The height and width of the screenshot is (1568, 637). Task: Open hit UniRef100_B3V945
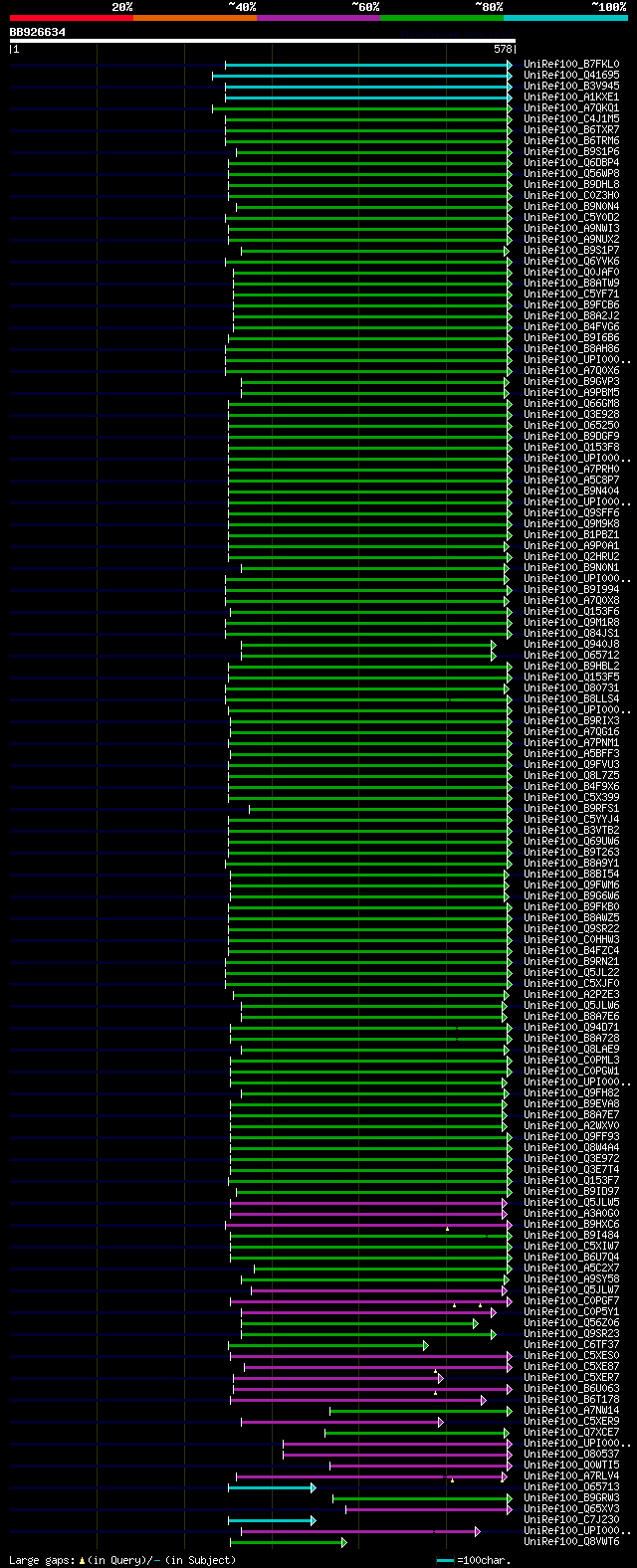tap(571, 87)
